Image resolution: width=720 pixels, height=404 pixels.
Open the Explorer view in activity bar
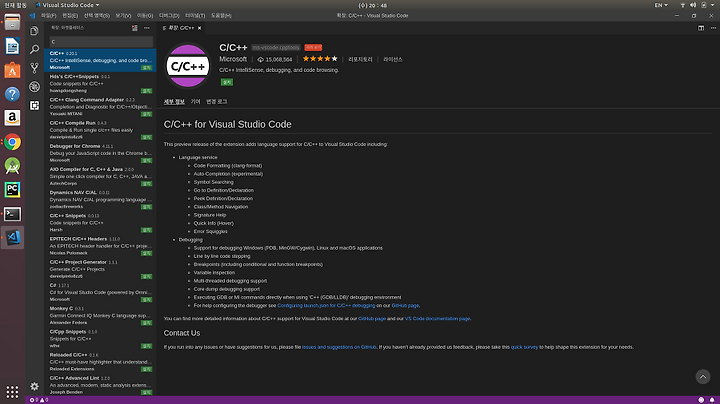coord(34,31)
